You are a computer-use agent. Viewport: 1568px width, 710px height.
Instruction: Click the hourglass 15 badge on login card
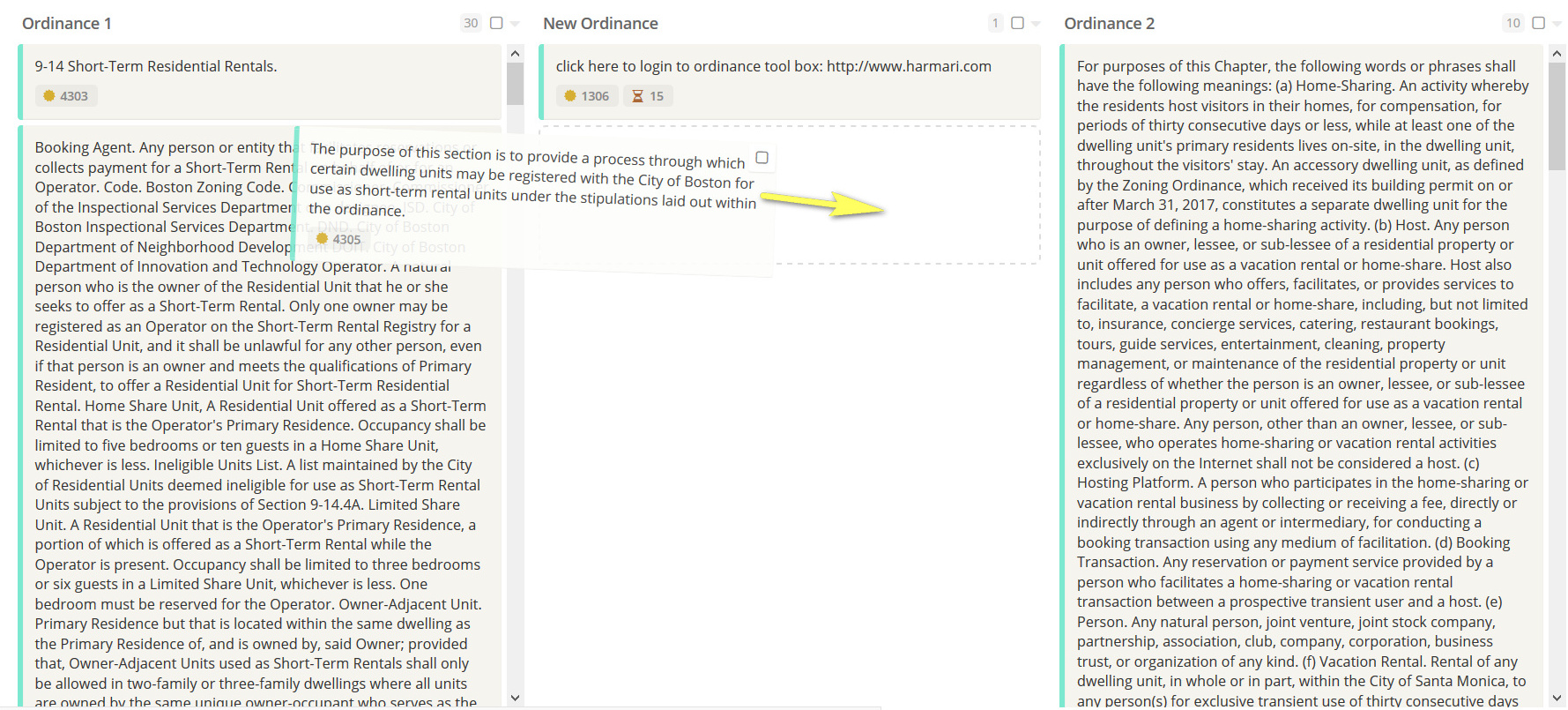649,96
